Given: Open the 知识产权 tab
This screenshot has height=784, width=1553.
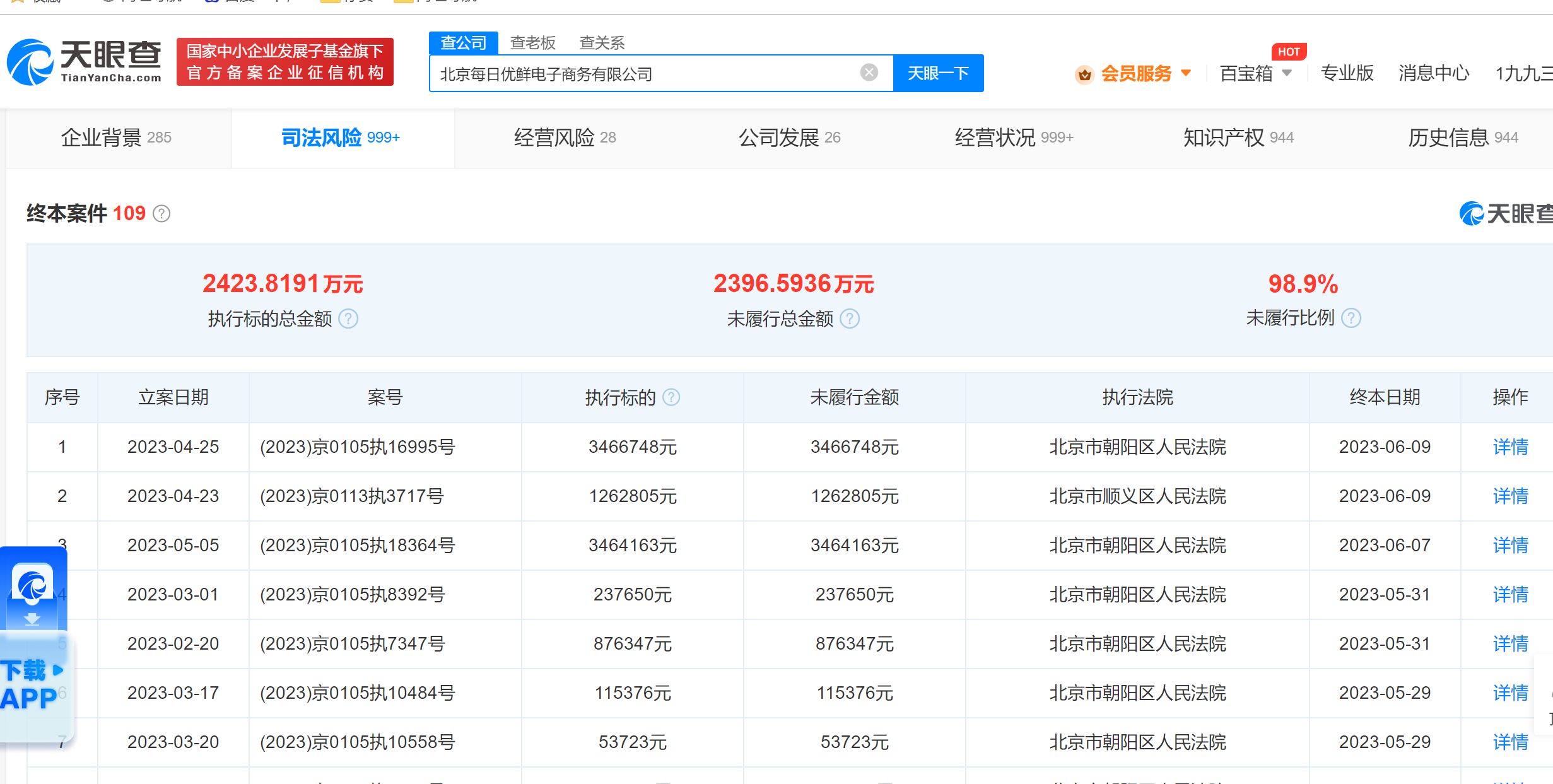Looking at the screenshot, I should (1238, 137).
